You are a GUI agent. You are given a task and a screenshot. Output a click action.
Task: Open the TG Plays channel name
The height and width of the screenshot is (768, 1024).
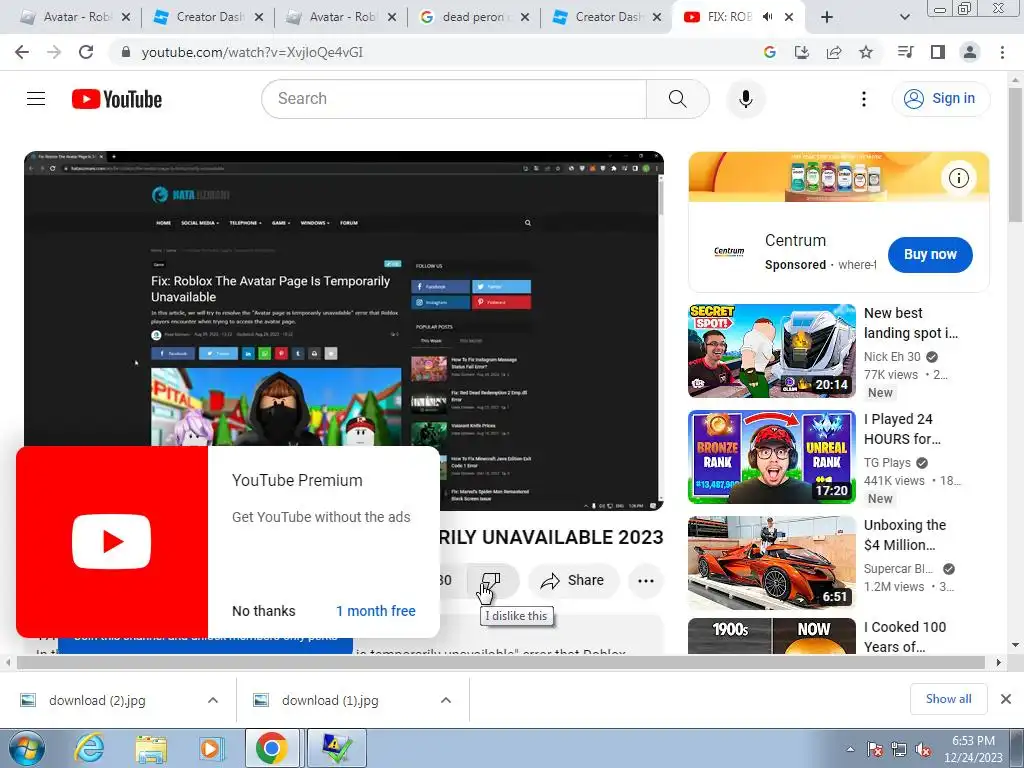tap(887, 462)
